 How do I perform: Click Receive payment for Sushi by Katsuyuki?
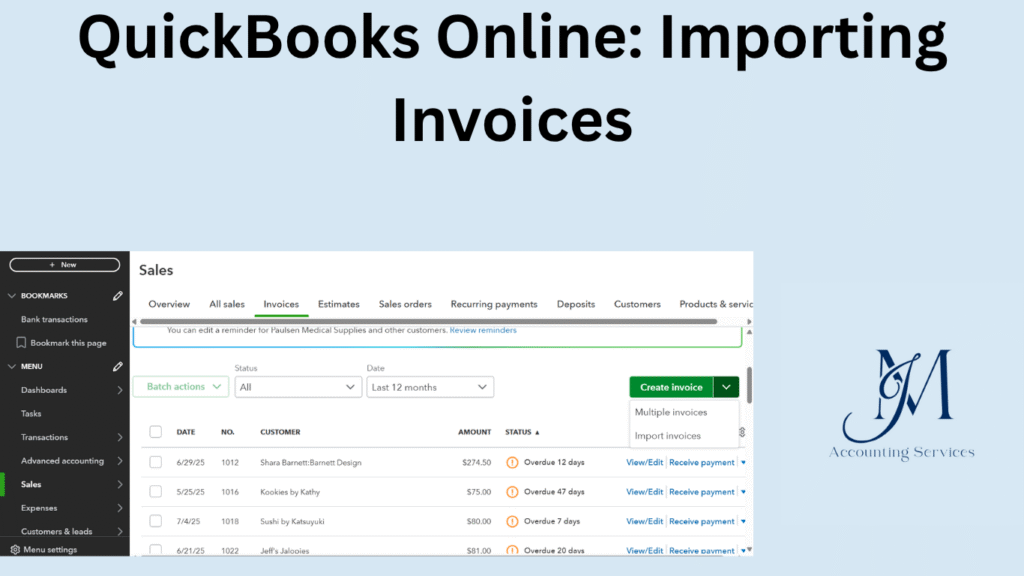(701, 521)
